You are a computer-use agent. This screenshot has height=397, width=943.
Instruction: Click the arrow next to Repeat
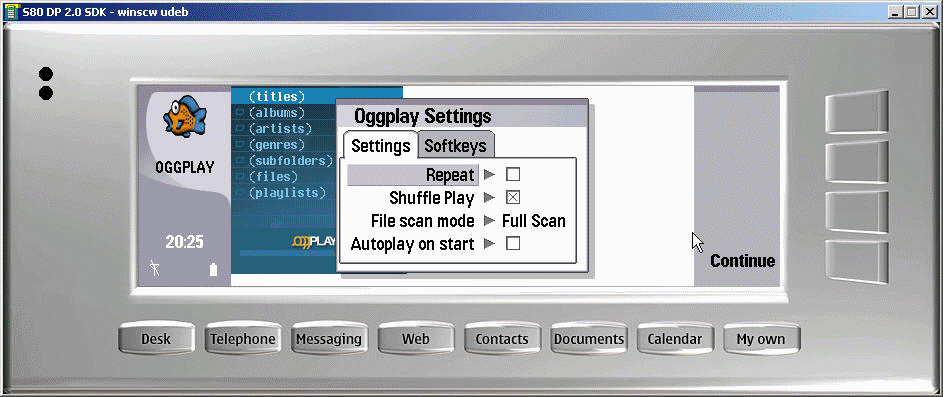pyautogui.click(x=490, y=175)
